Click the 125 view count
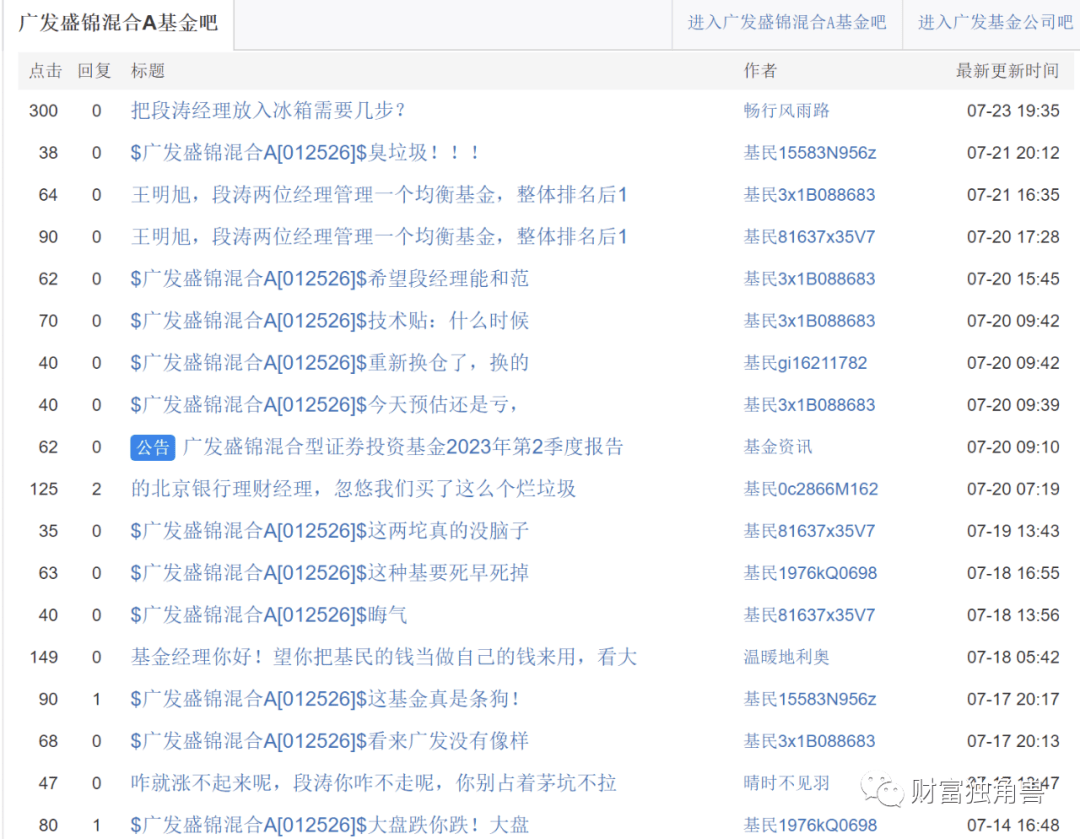The image size is (1080, 839). point(43,489)
